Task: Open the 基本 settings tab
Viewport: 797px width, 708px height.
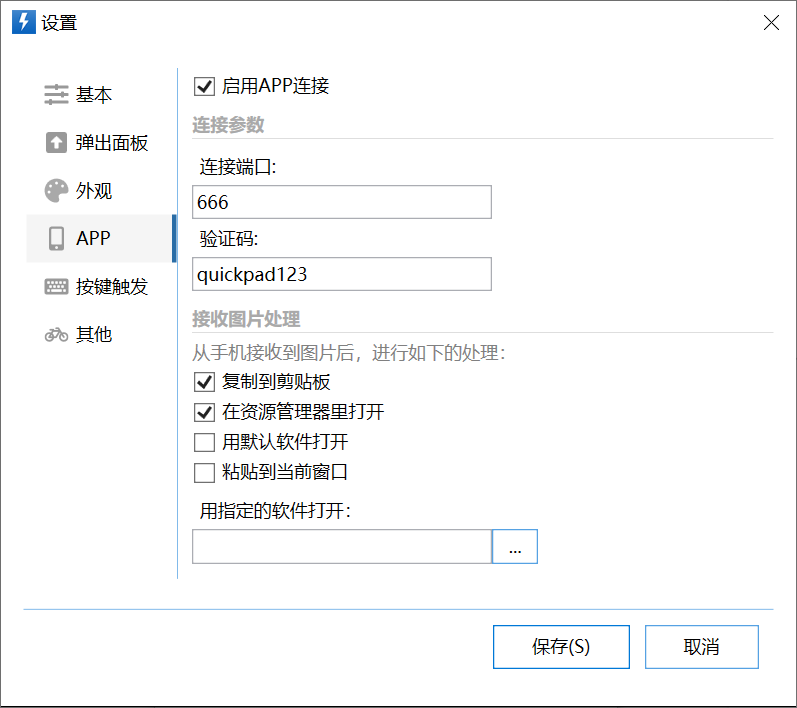Action: (x=94, y=95)
